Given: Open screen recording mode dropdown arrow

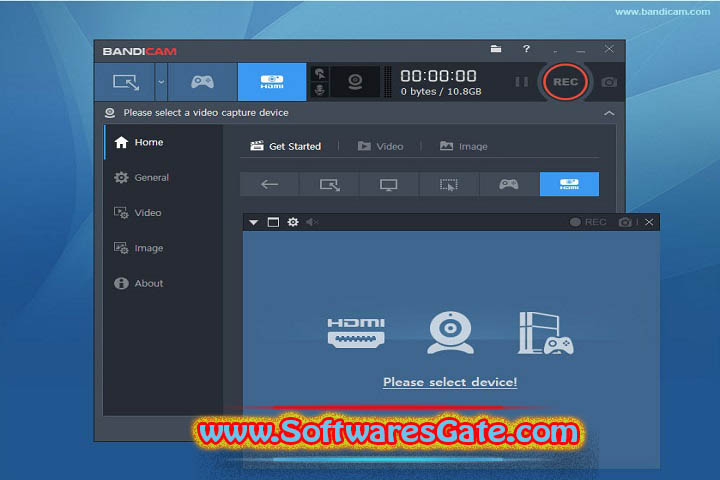Looking at the screenshot, I should (x=161, y=82).
